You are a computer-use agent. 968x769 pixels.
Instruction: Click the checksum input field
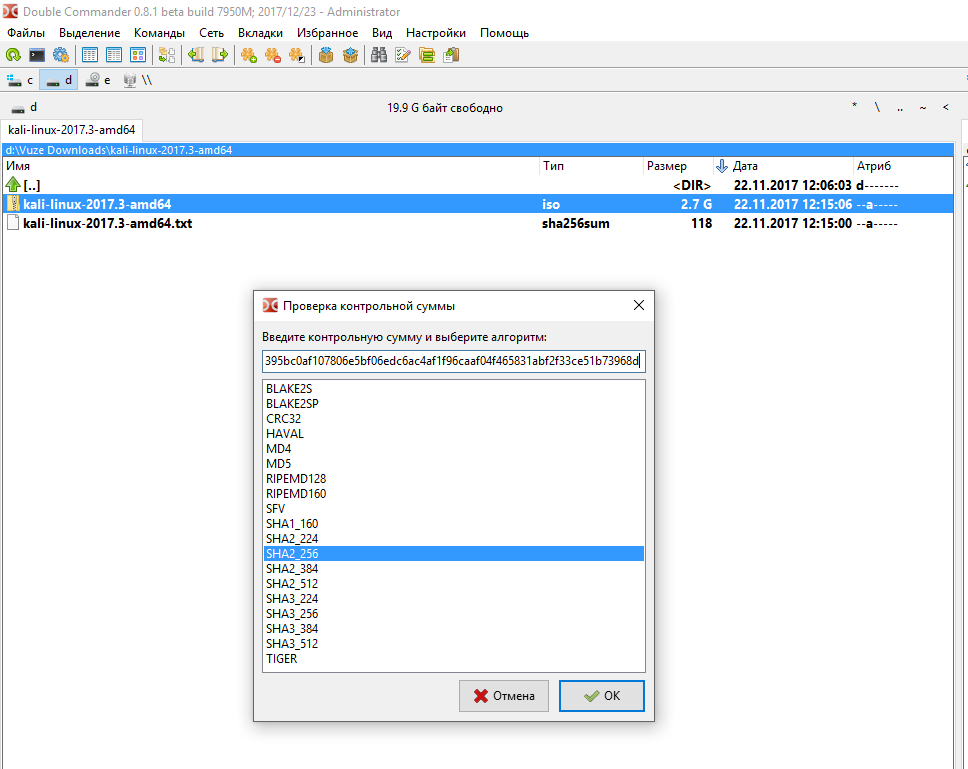(453, 360)
